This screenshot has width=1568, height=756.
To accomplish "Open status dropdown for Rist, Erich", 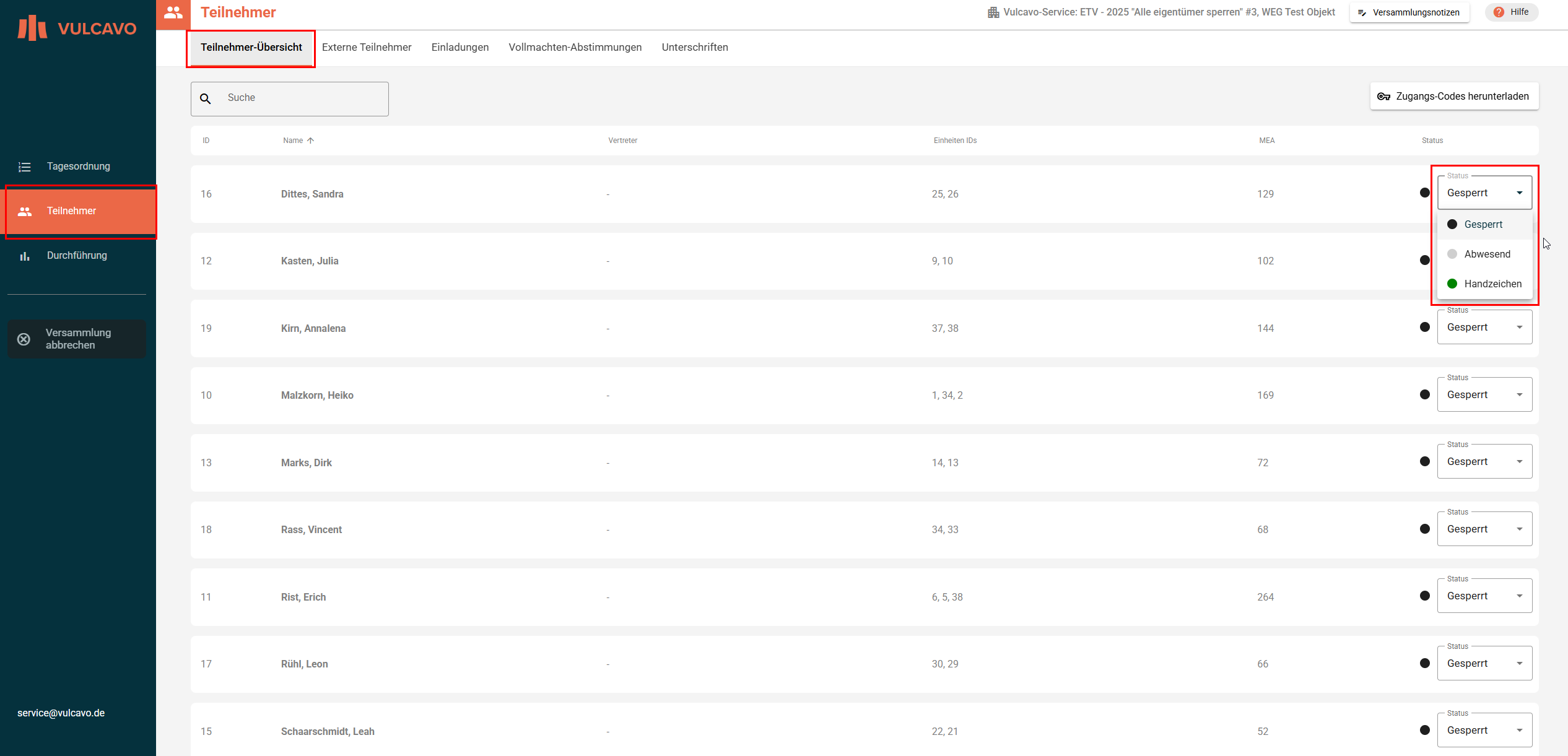I will tap(1484, 596).
